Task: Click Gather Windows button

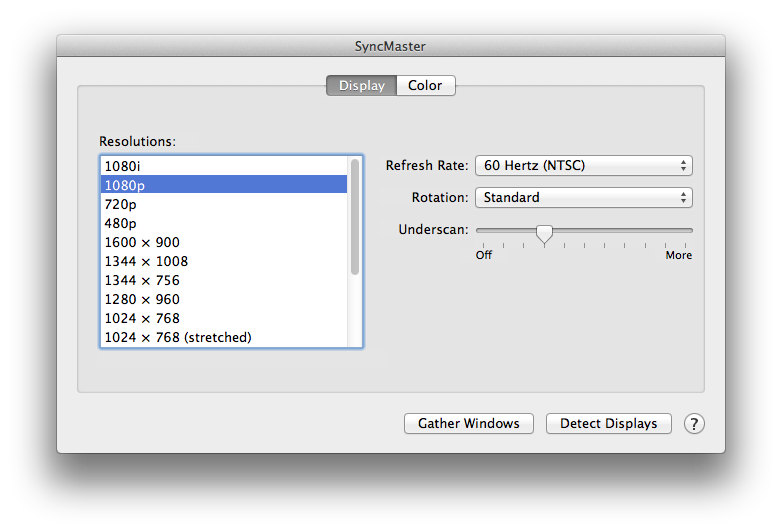Action: (469, 423)
